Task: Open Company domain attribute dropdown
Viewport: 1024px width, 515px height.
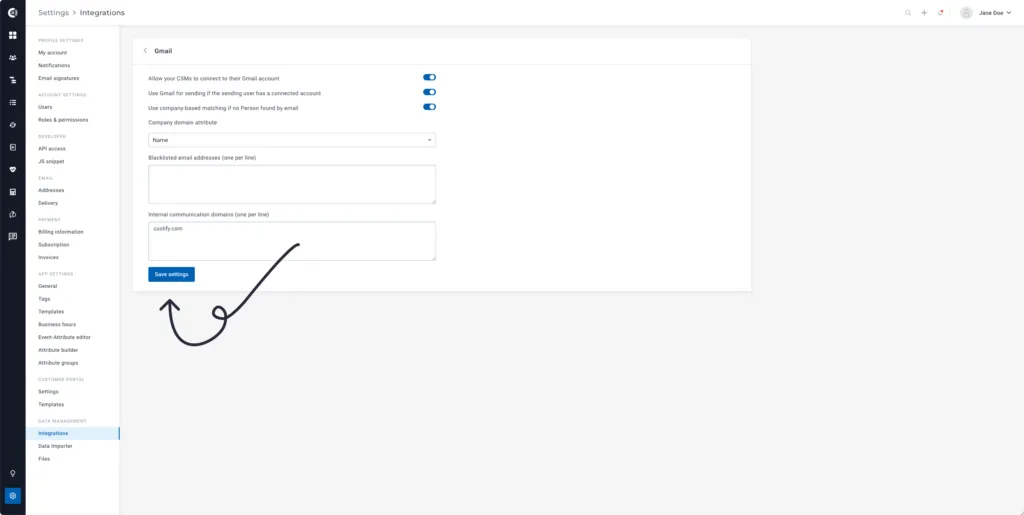Action: pos(292,140)
